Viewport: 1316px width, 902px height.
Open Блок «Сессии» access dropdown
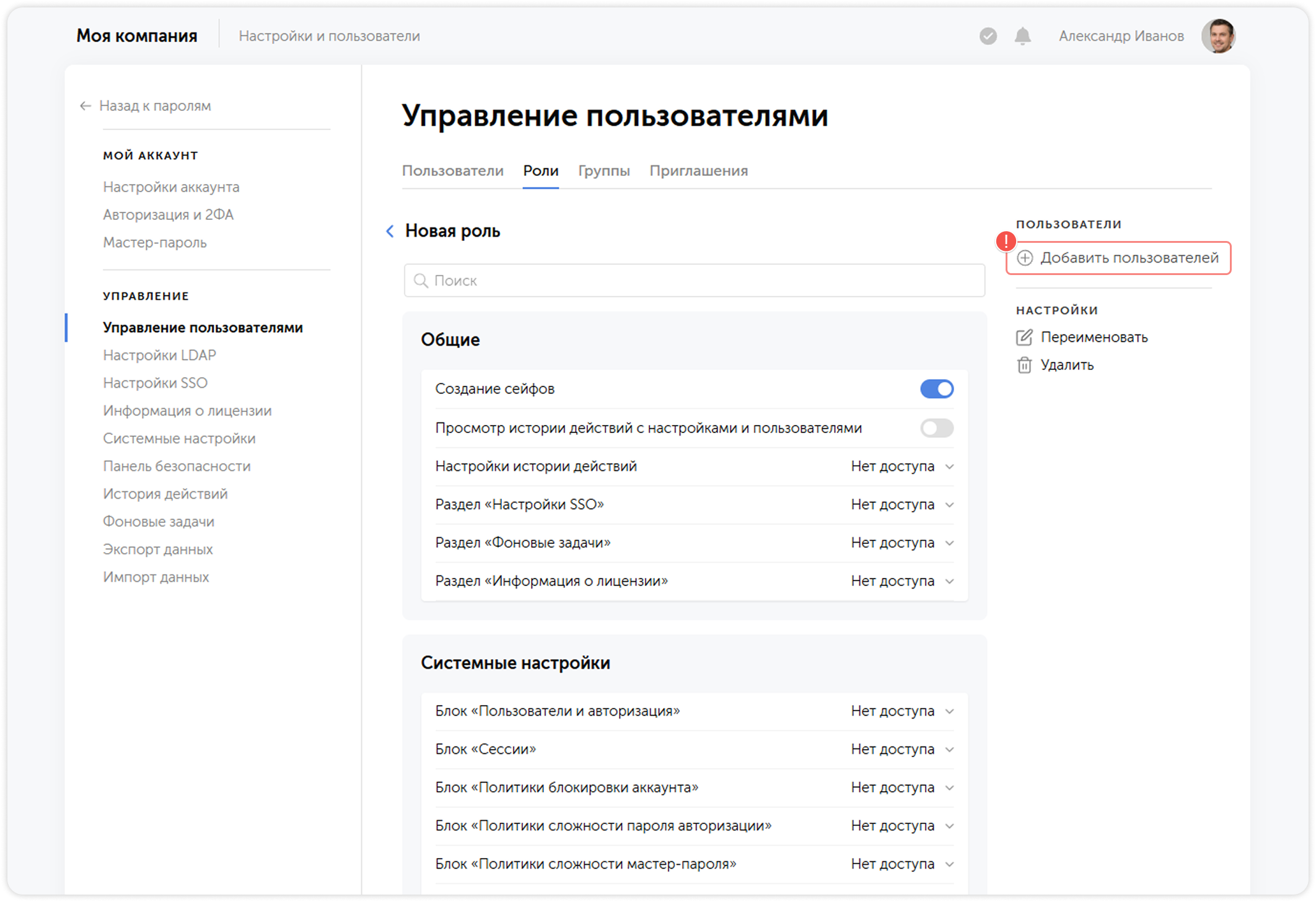tap(902, 750)
